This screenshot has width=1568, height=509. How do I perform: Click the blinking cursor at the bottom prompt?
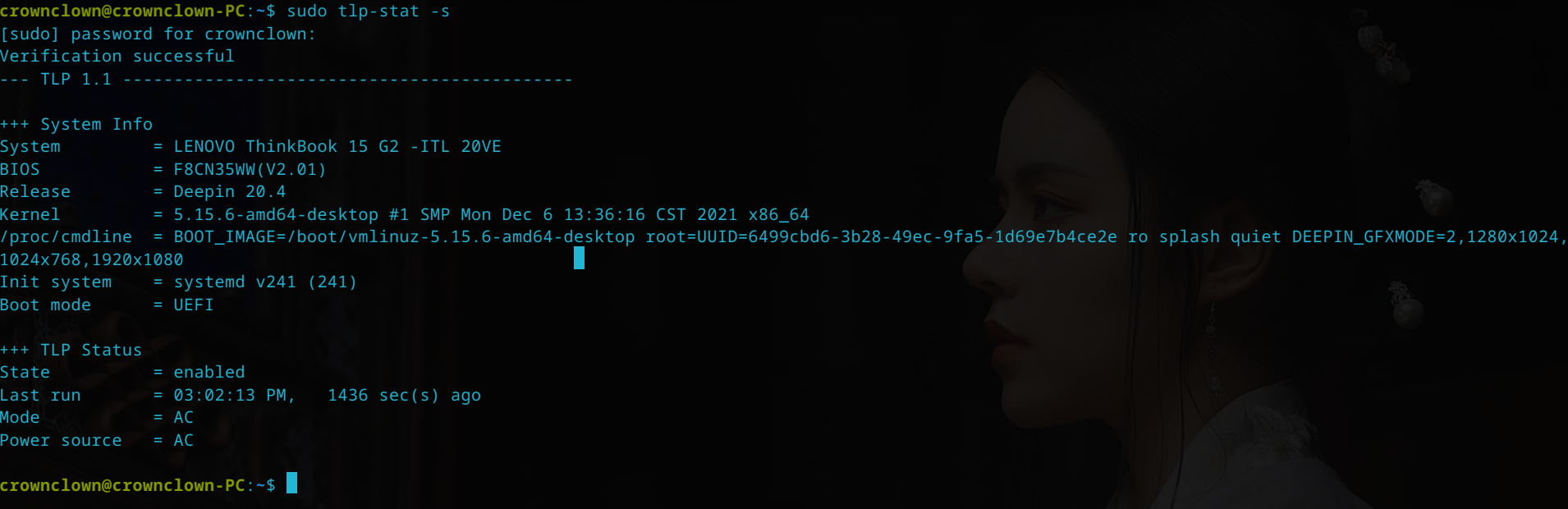[x=291, y=483]
